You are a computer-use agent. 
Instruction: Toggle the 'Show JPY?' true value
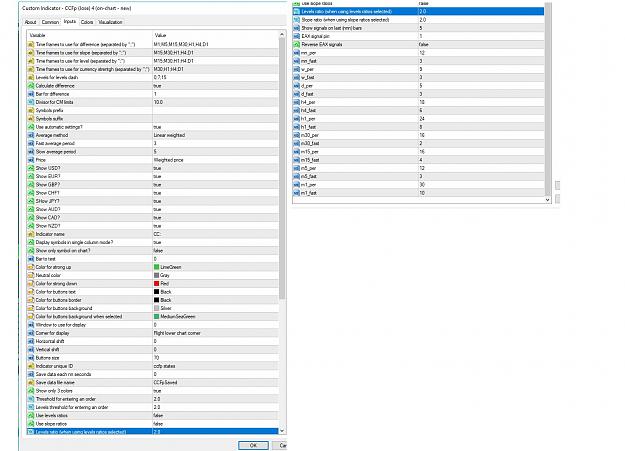point(215,201)
